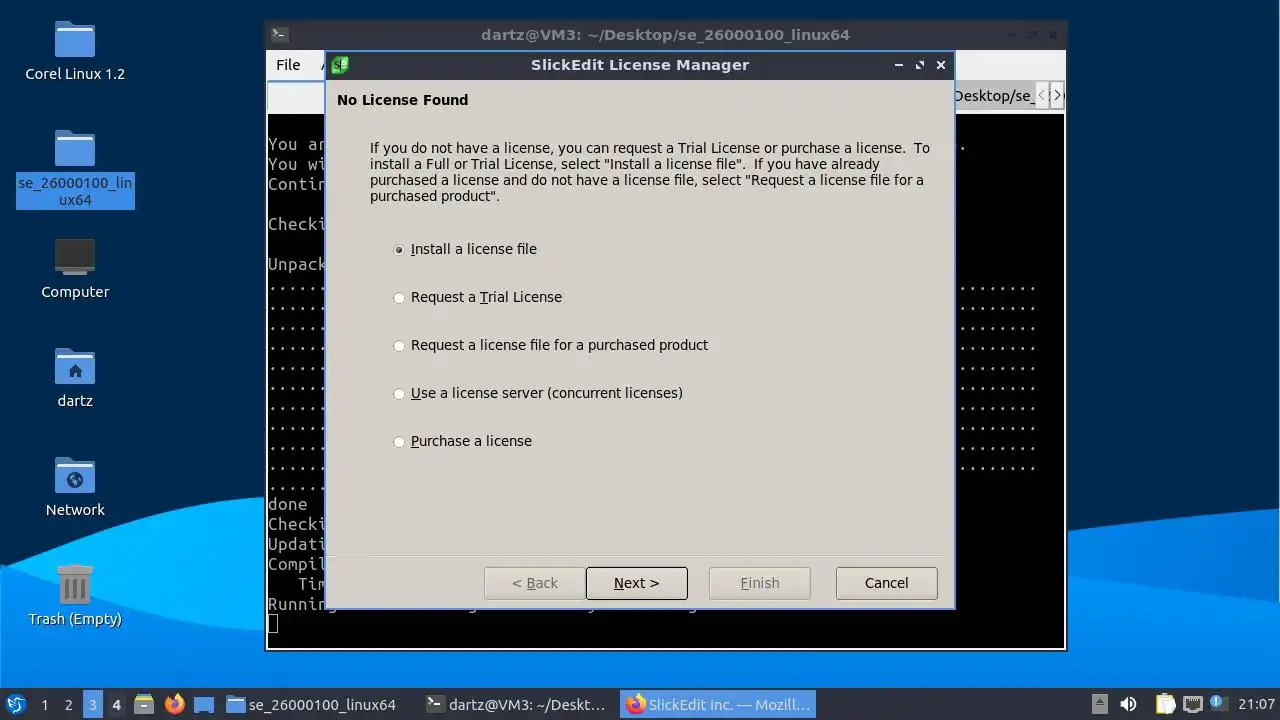Screen dimensions: 1280x720
Task: Click the Cancel button in License Manager
Action: [887, 583]
